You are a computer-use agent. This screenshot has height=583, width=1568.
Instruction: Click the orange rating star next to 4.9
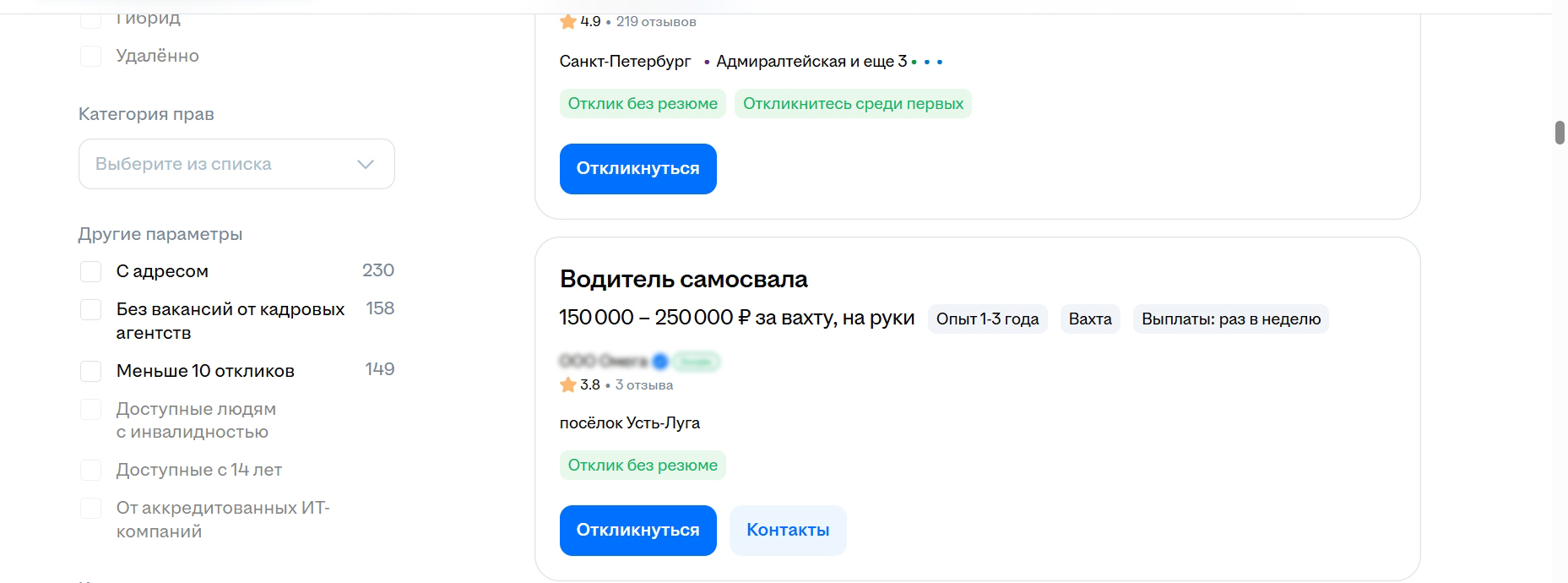coord(567,22)
